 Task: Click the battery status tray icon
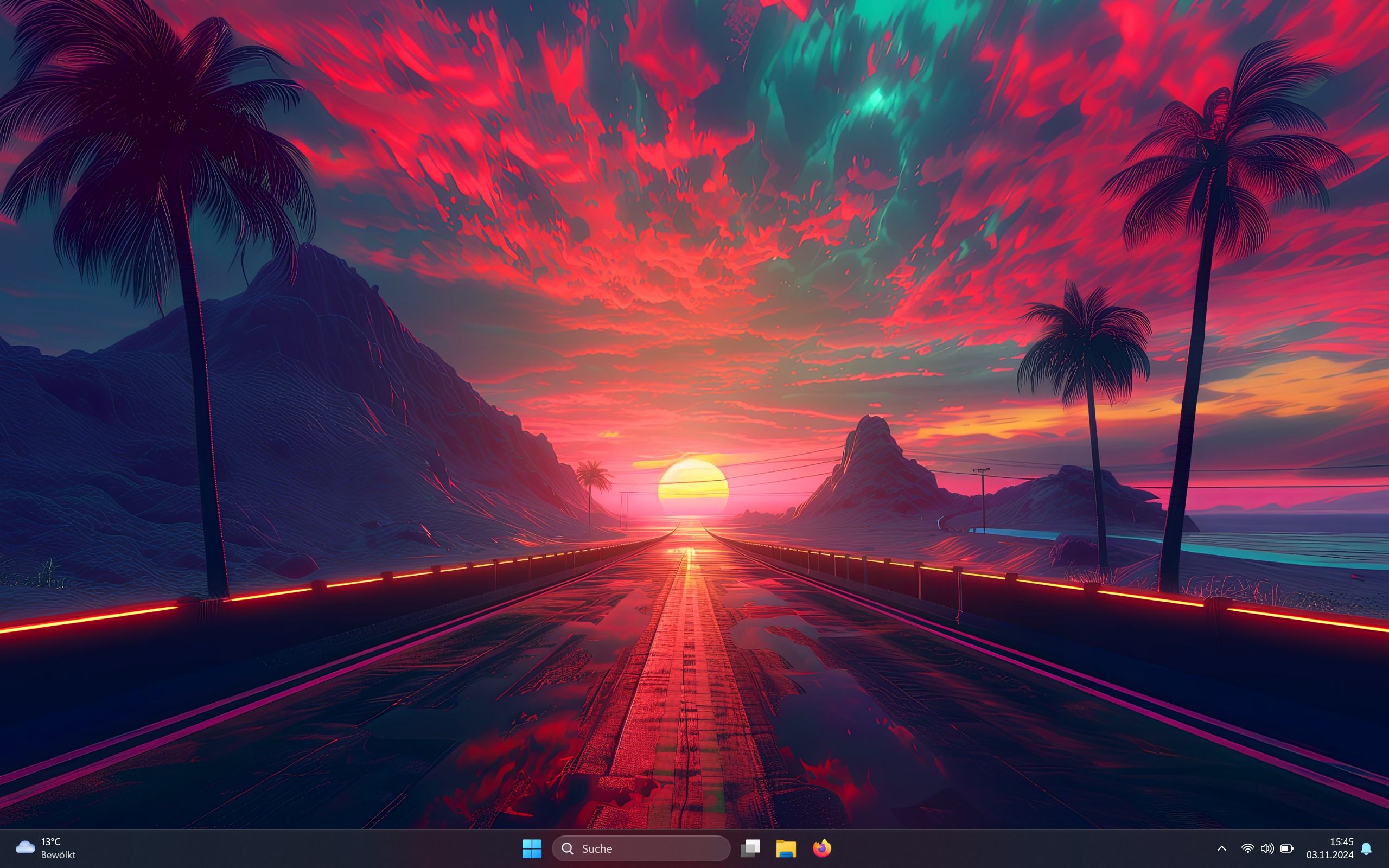click(x=1287, y=848)
